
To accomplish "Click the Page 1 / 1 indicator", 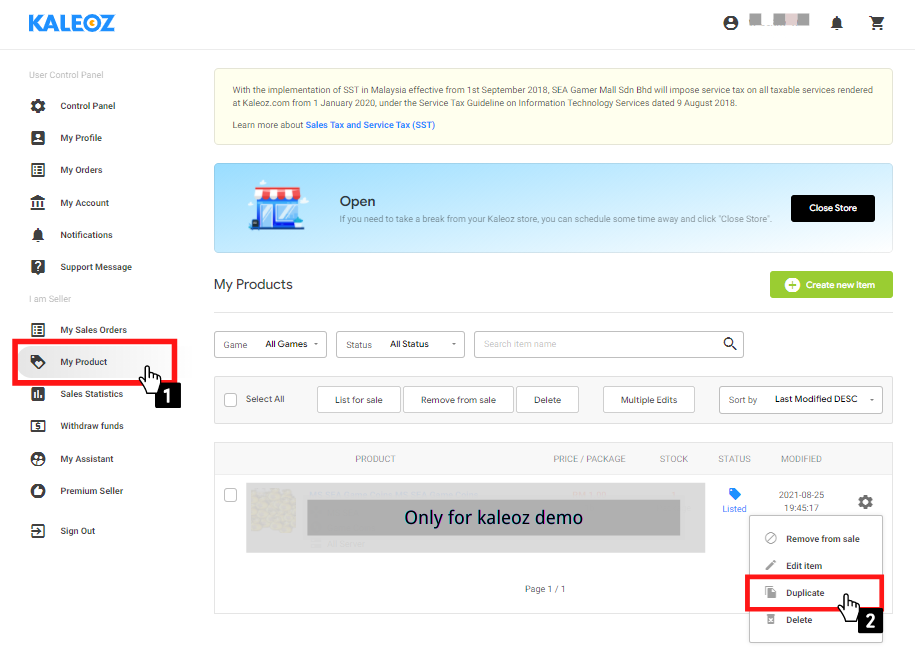I will coord(545,589).
